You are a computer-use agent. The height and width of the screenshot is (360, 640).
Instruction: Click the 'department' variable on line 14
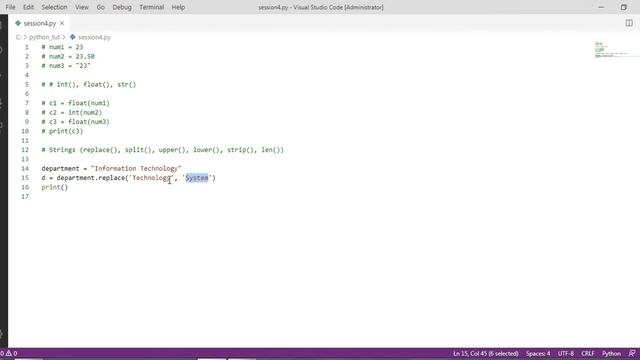pyautogui.click(x=60, y=169)
